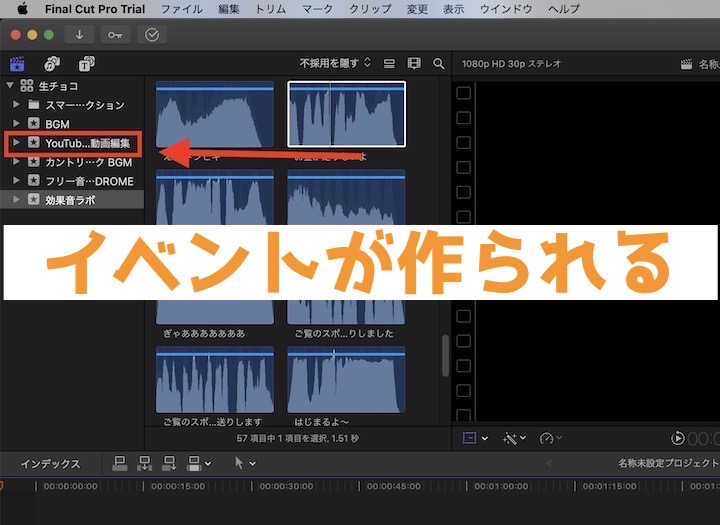Click the スマー…クション folder row
The image size is (720, 525).
pyautogui.click(x=72, y=105)
